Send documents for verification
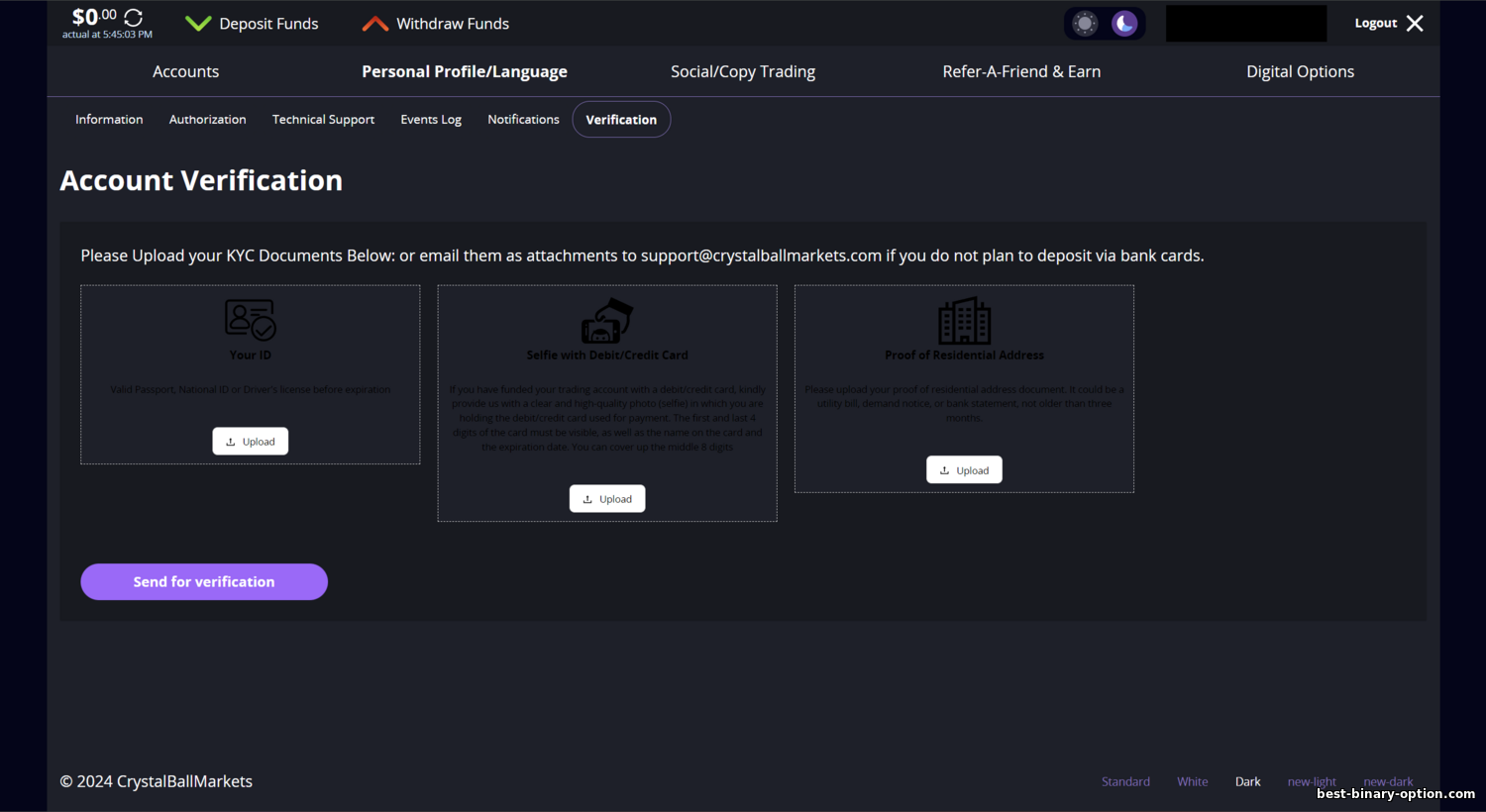 click(x=204, y=581)
